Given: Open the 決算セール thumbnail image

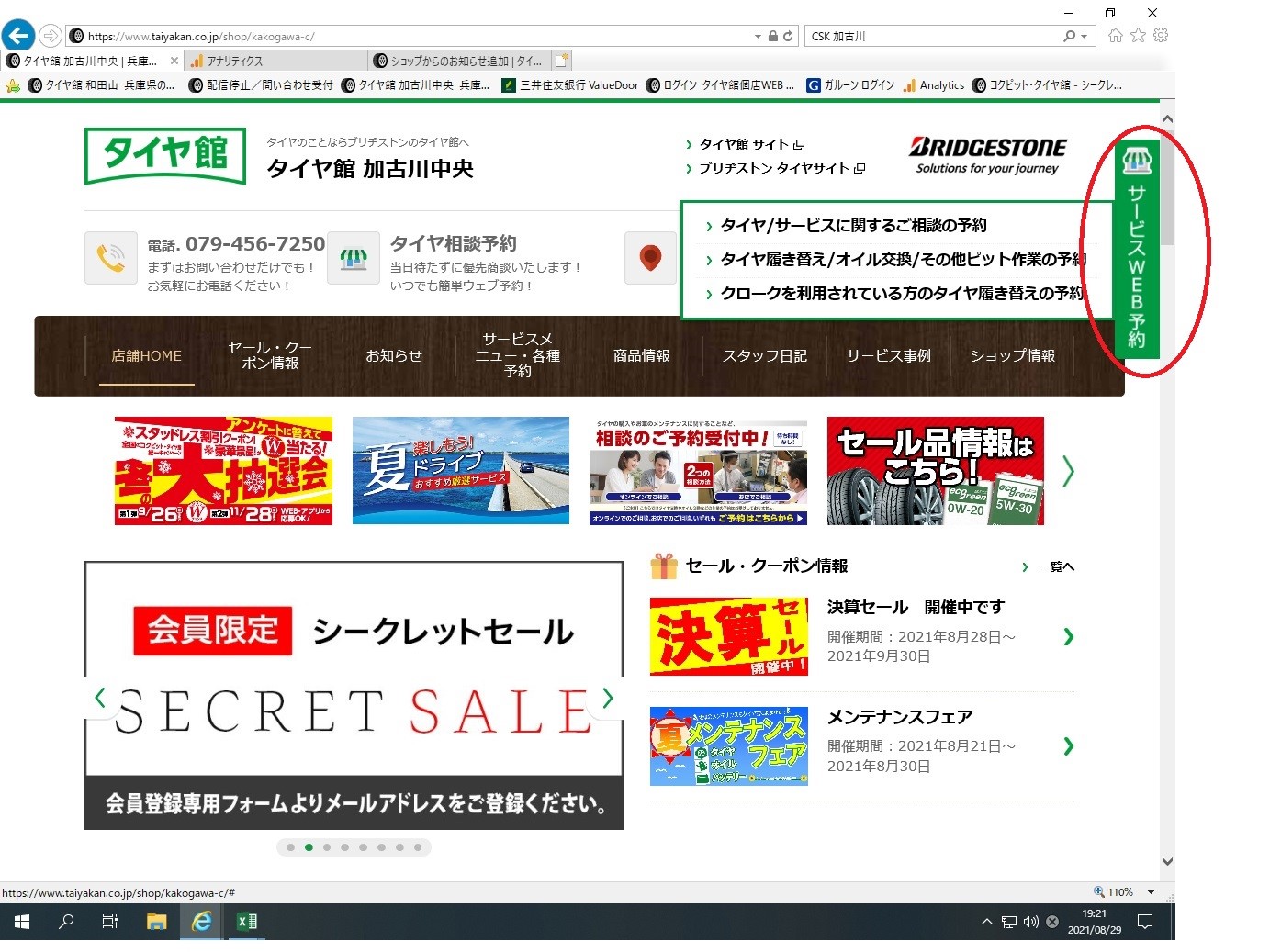Looking at the screenshot, I should 729,636.
